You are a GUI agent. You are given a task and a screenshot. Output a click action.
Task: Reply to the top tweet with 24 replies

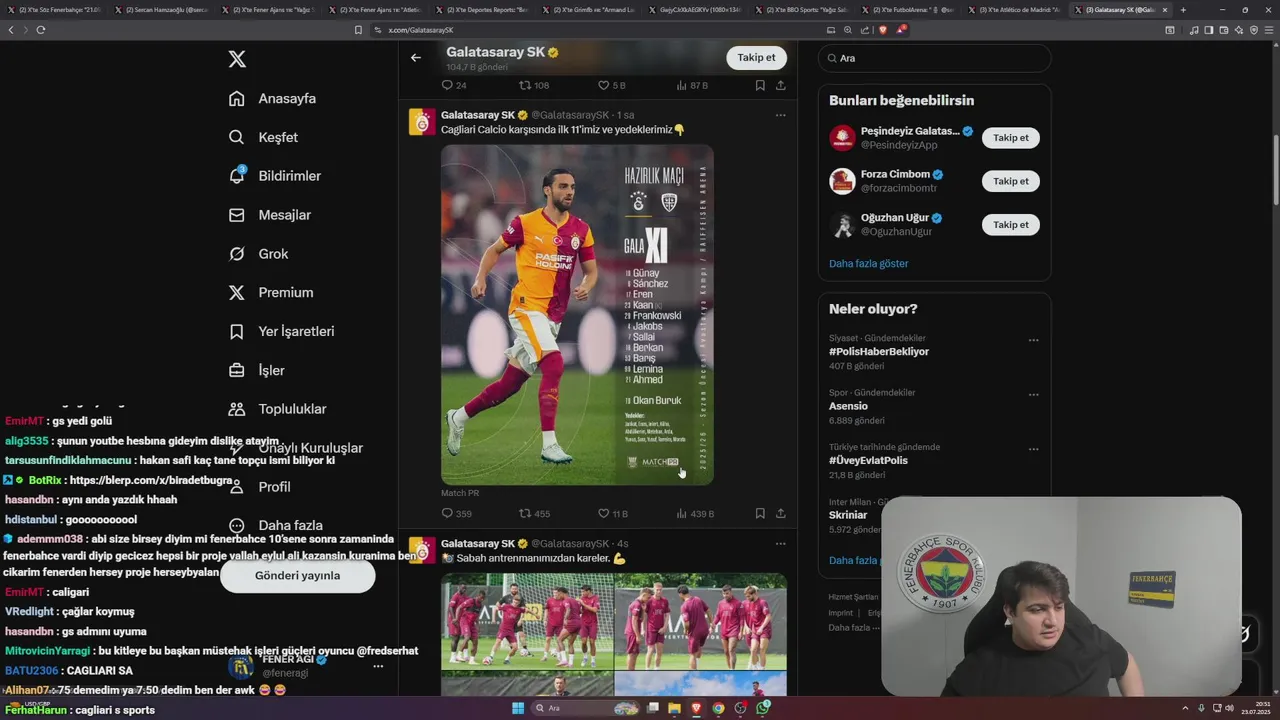(454, 86)
